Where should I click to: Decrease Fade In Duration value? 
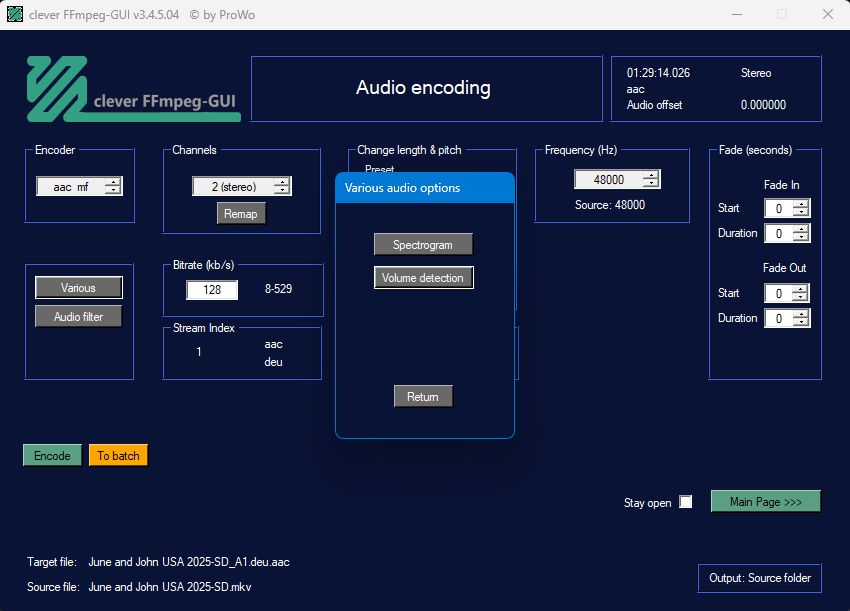click(x=801, y=237)
